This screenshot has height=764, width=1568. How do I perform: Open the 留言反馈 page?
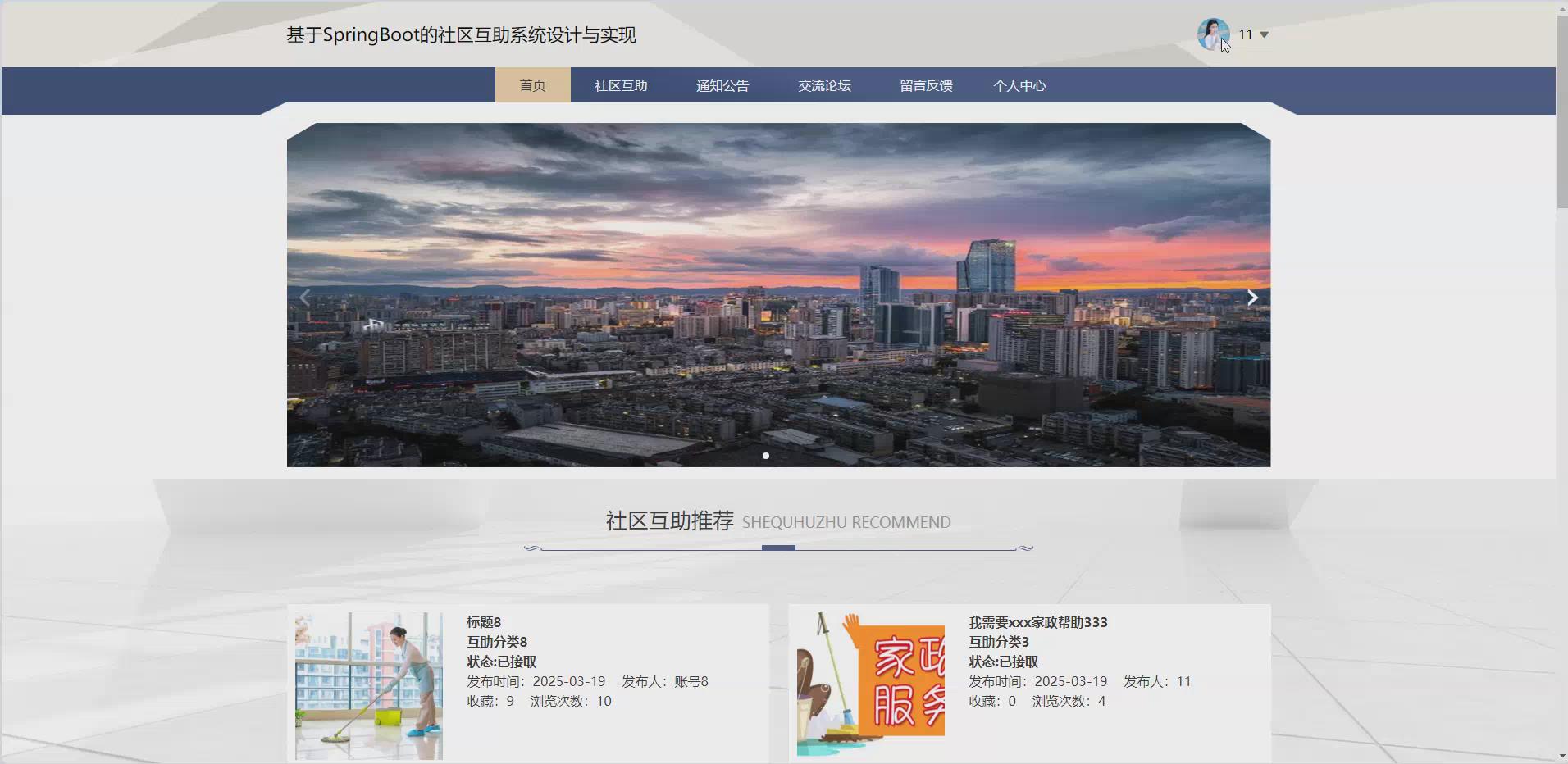pyautogui.click(x=925, y=84)
